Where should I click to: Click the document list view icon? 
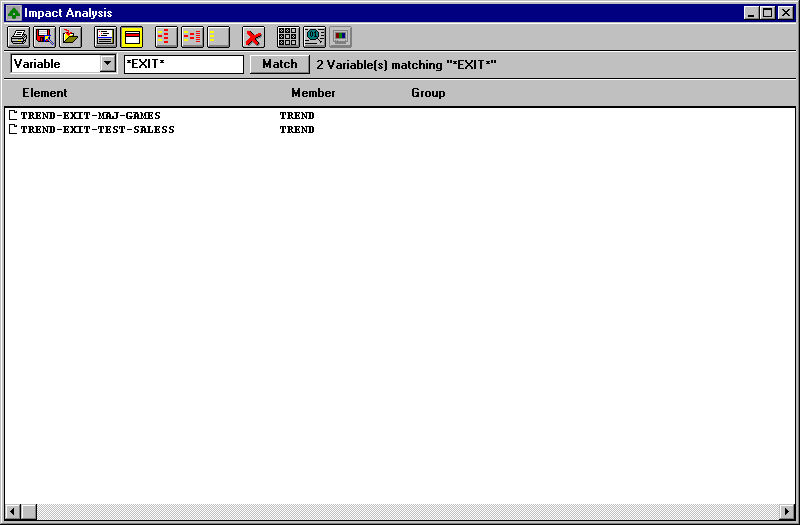coord(106,38)
